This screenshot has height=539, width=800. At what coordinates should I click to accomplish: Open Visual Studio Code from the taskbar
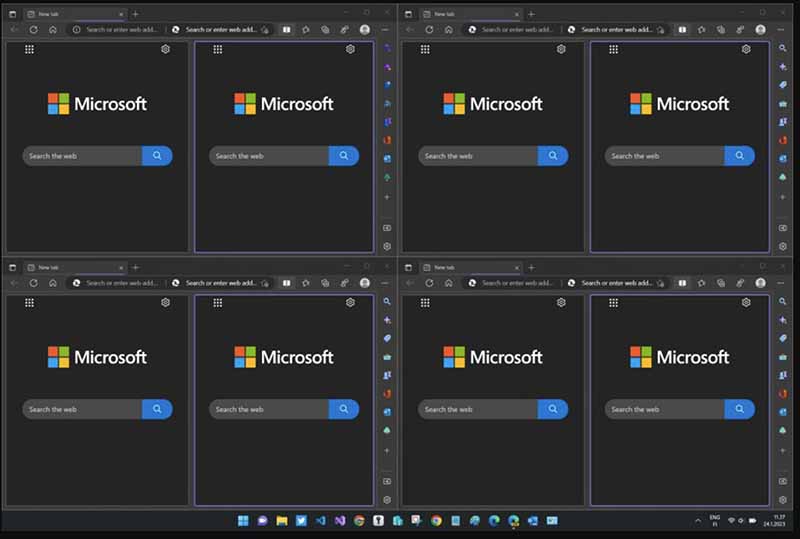coord(320,521)
